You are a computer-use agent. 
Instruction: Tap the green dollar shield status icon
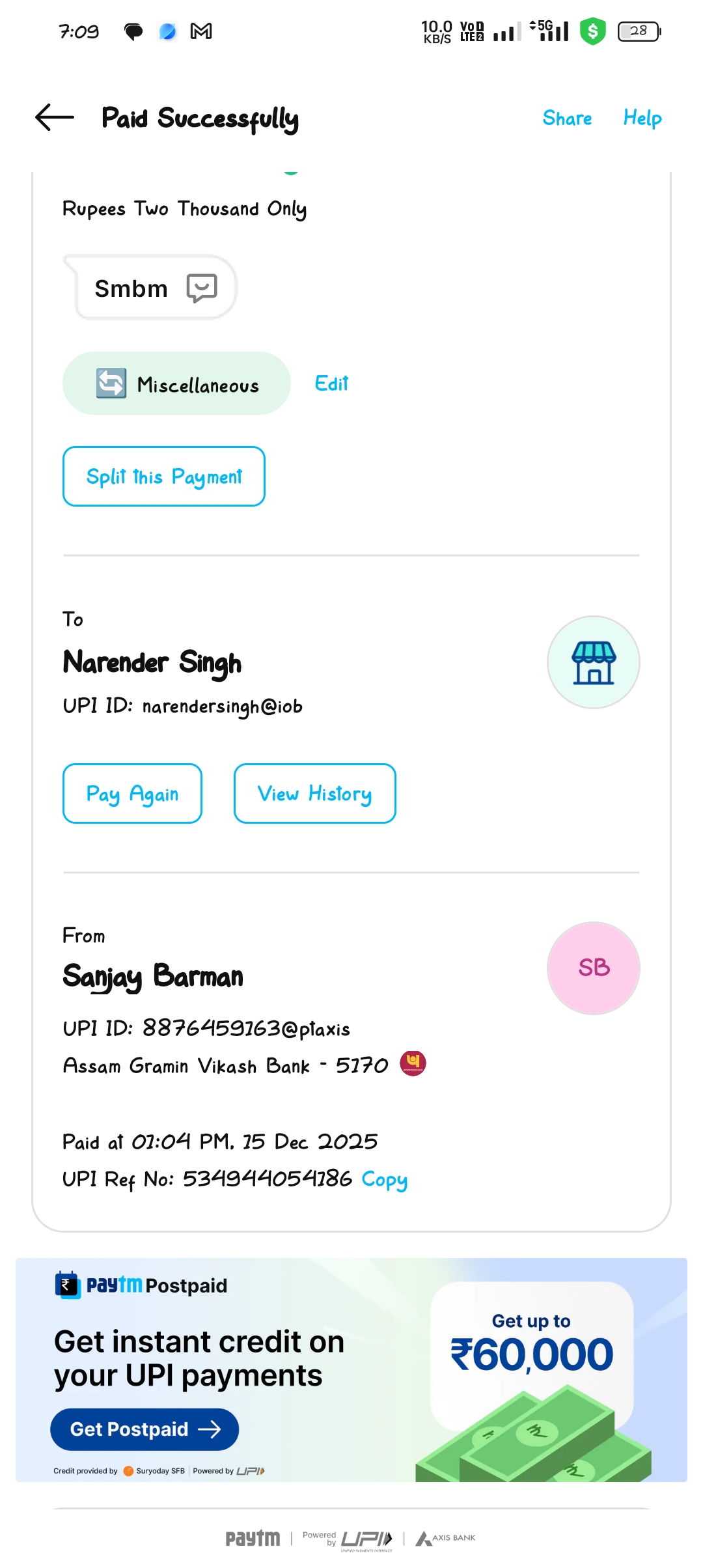pyautogui.click(x=592, y=31)
